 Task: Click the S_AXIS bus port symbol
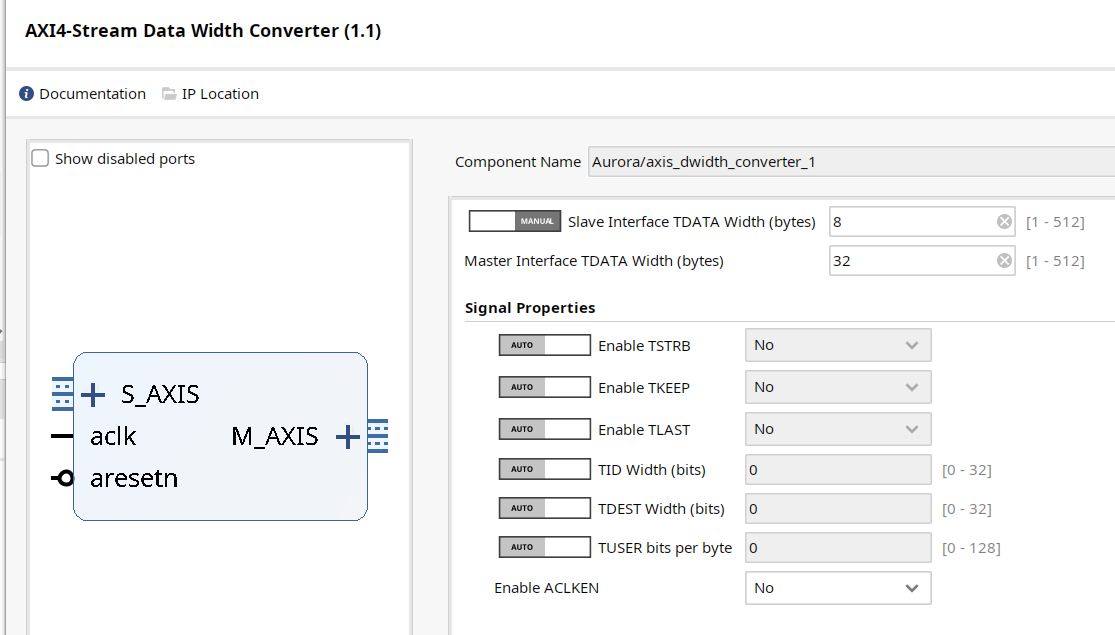click(63, 394)
